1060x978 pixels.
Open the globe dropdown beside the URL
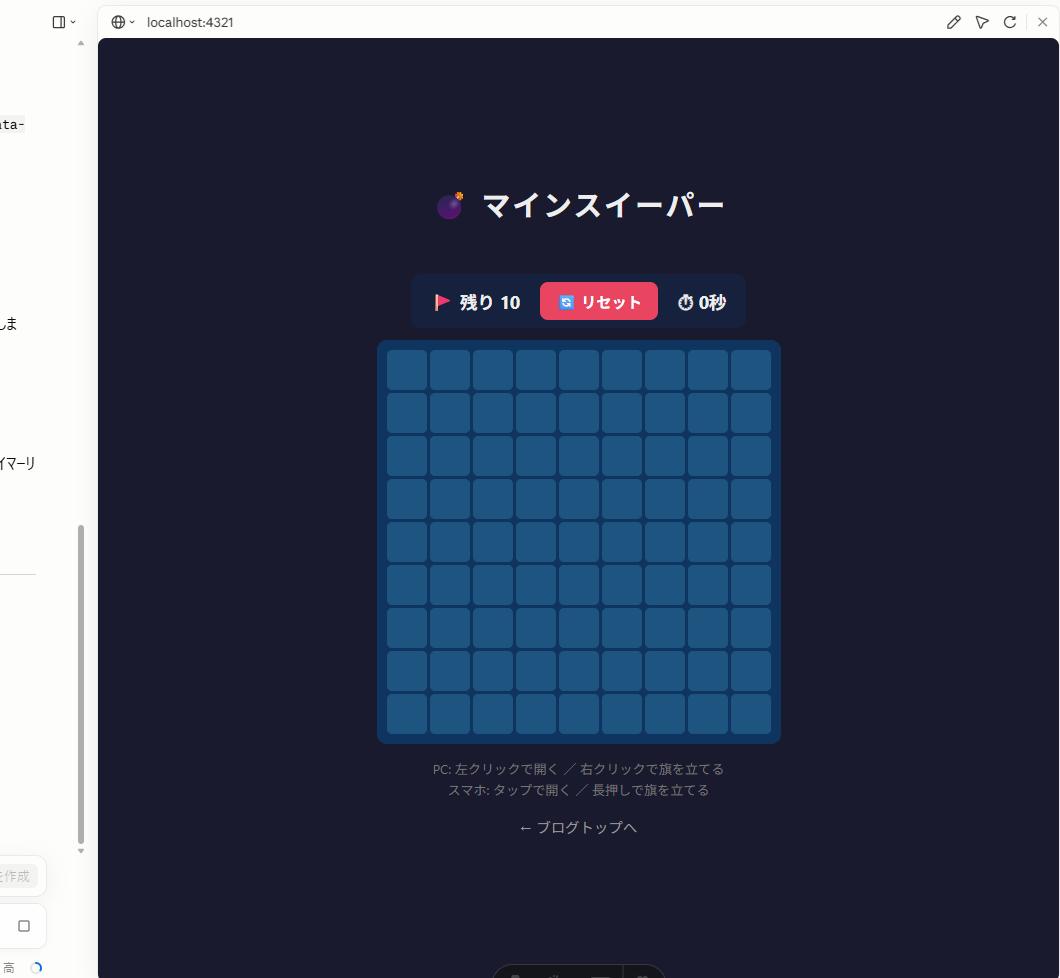coord(123,22)
